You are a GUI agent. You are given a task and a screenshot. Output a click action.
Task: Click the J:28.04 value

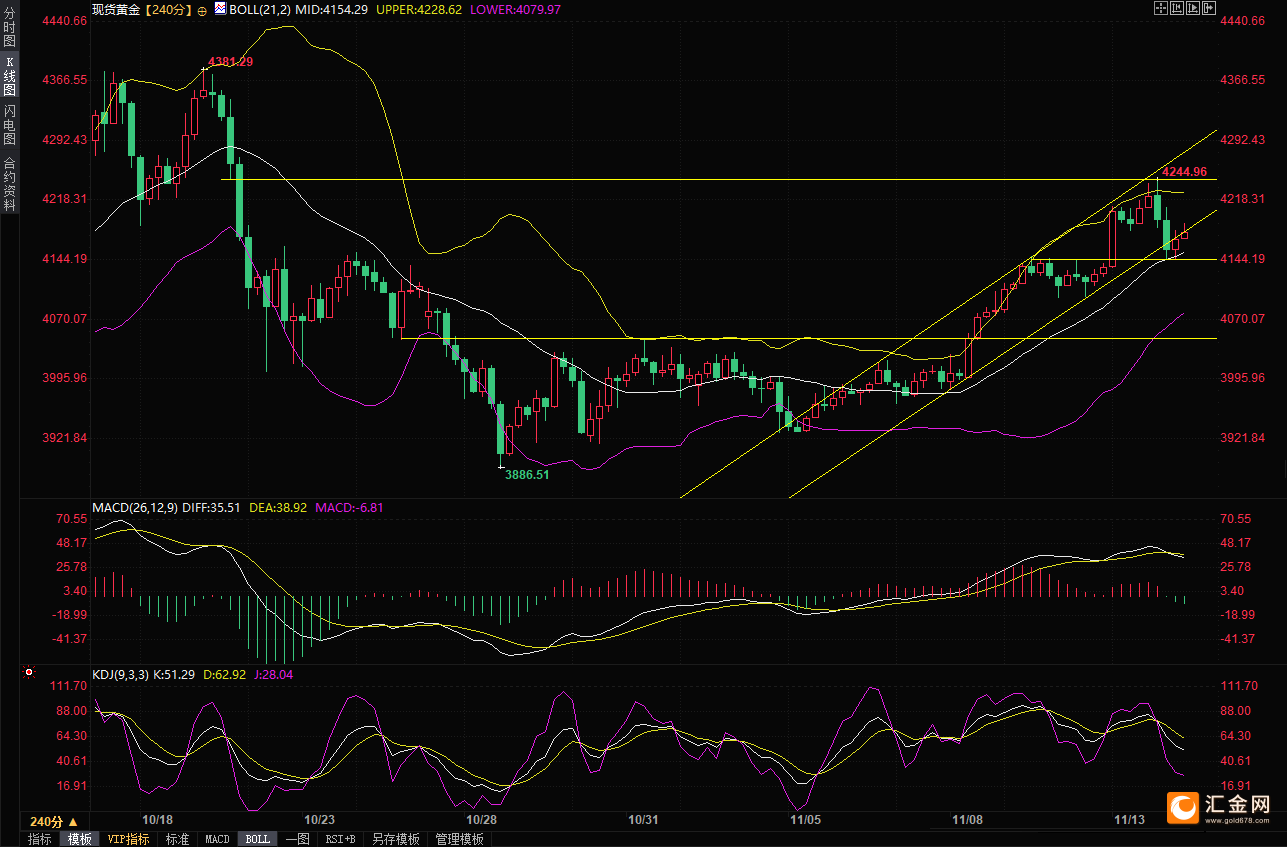(273, 674)
